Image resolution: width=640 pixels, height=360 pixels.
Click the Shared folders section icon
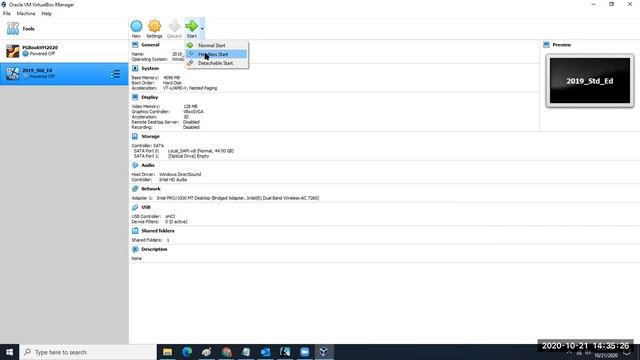point(135,231)
